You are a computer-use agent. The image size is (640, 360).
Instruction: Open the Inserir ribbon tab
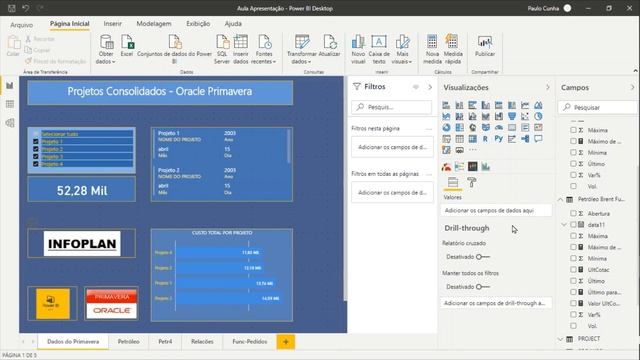(x=112, y=24)
